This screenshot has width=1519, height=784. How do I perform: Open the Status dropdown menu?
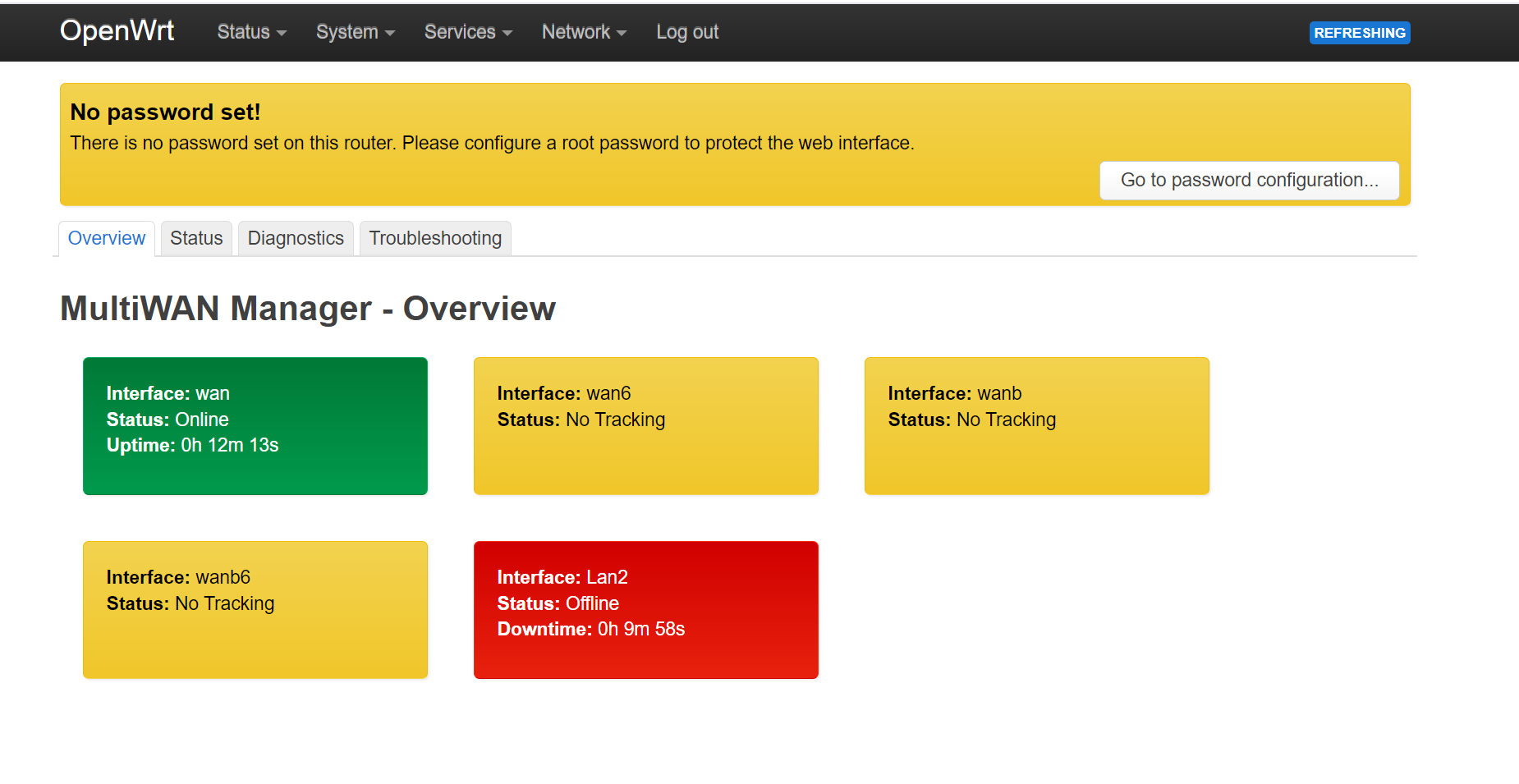point(251,32)
